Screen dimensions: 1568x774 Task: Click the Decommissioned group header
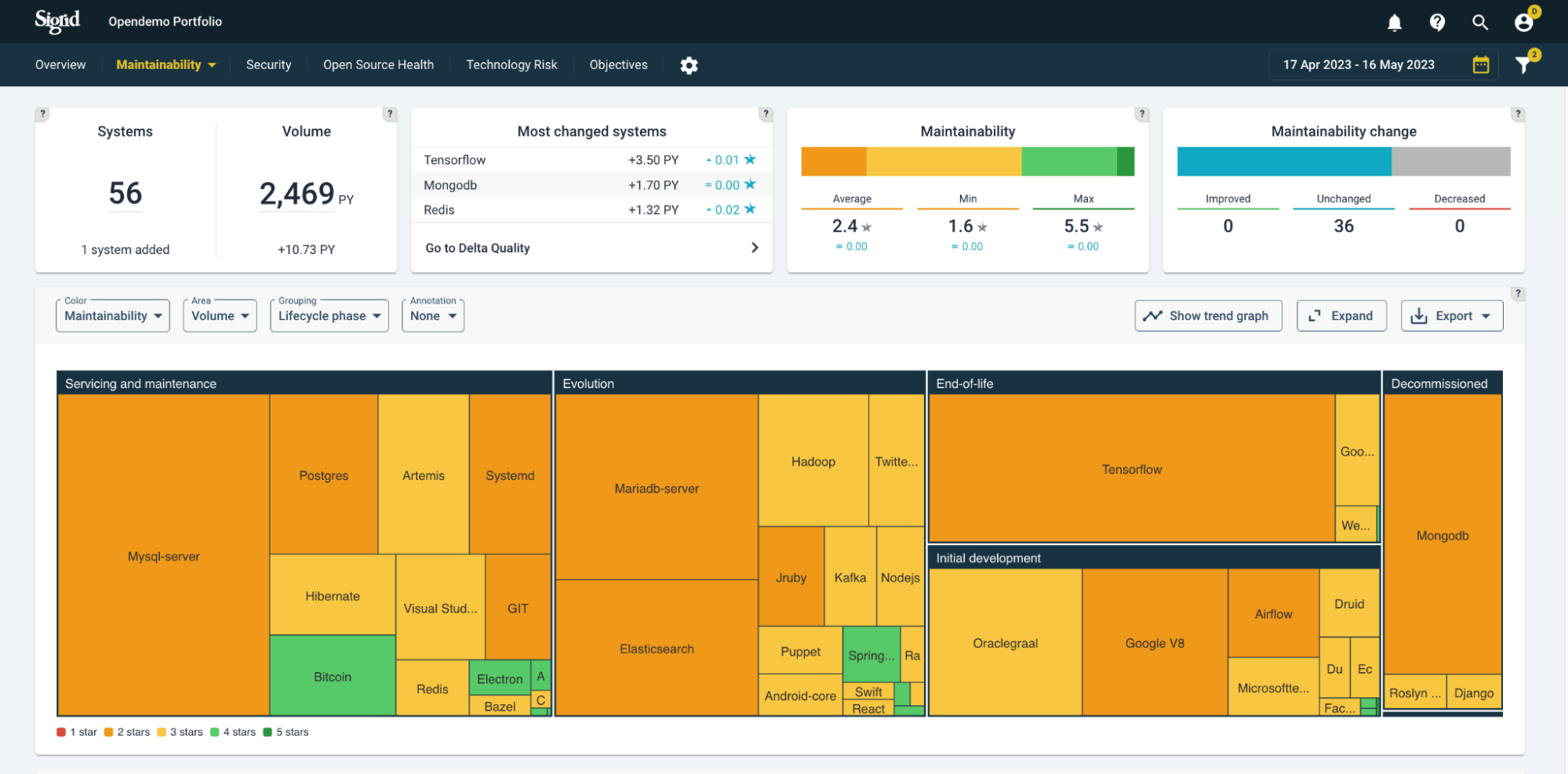pos(1442,383)
